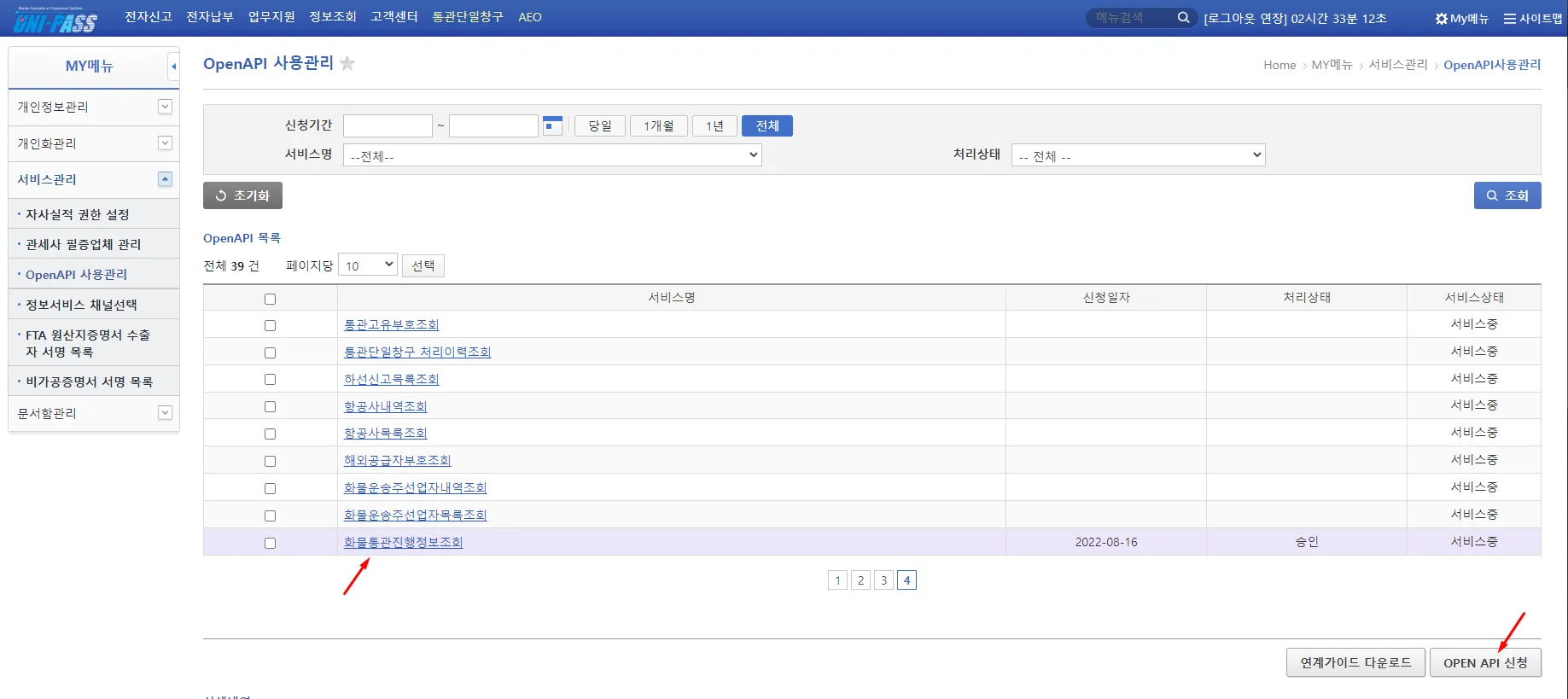Check the 하선신고목록조회 row checkbox
The height and width of the screenshot is (699, 1568).
click(271, 379)
